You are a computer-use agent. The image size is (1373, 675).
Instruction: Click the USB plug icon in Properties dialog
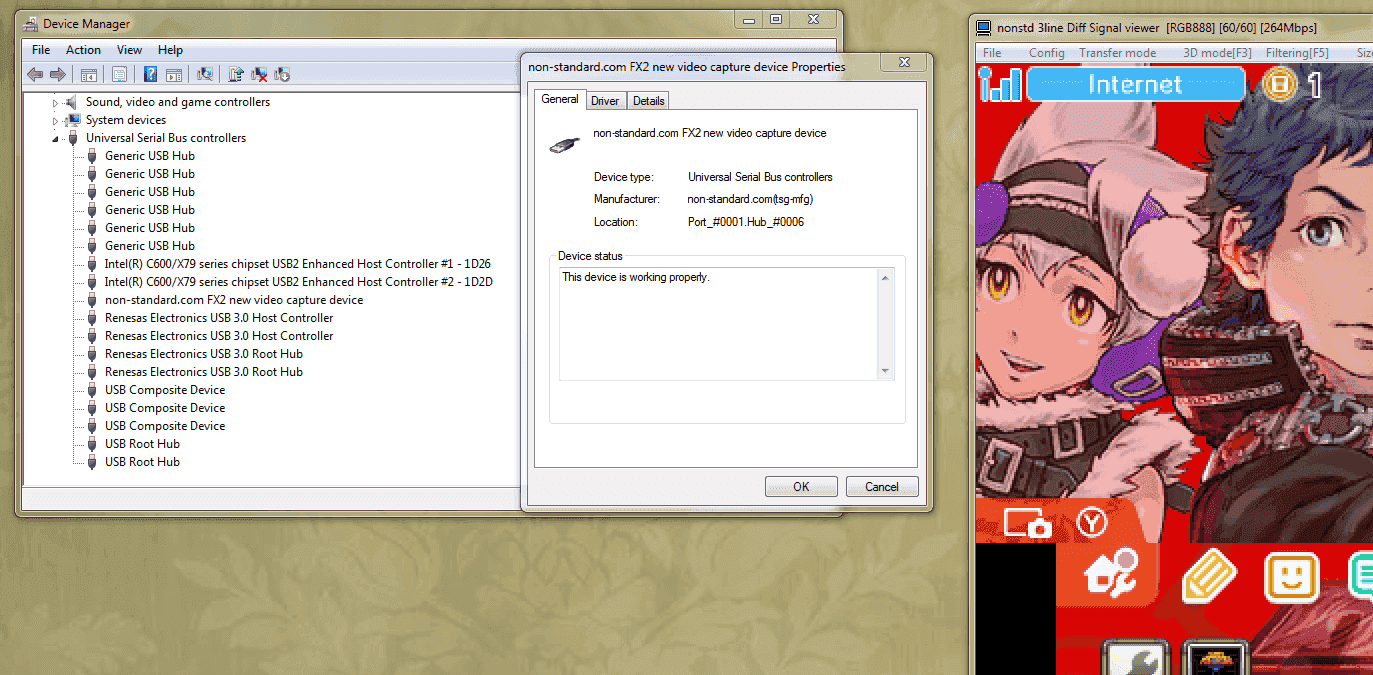[564, 145]
